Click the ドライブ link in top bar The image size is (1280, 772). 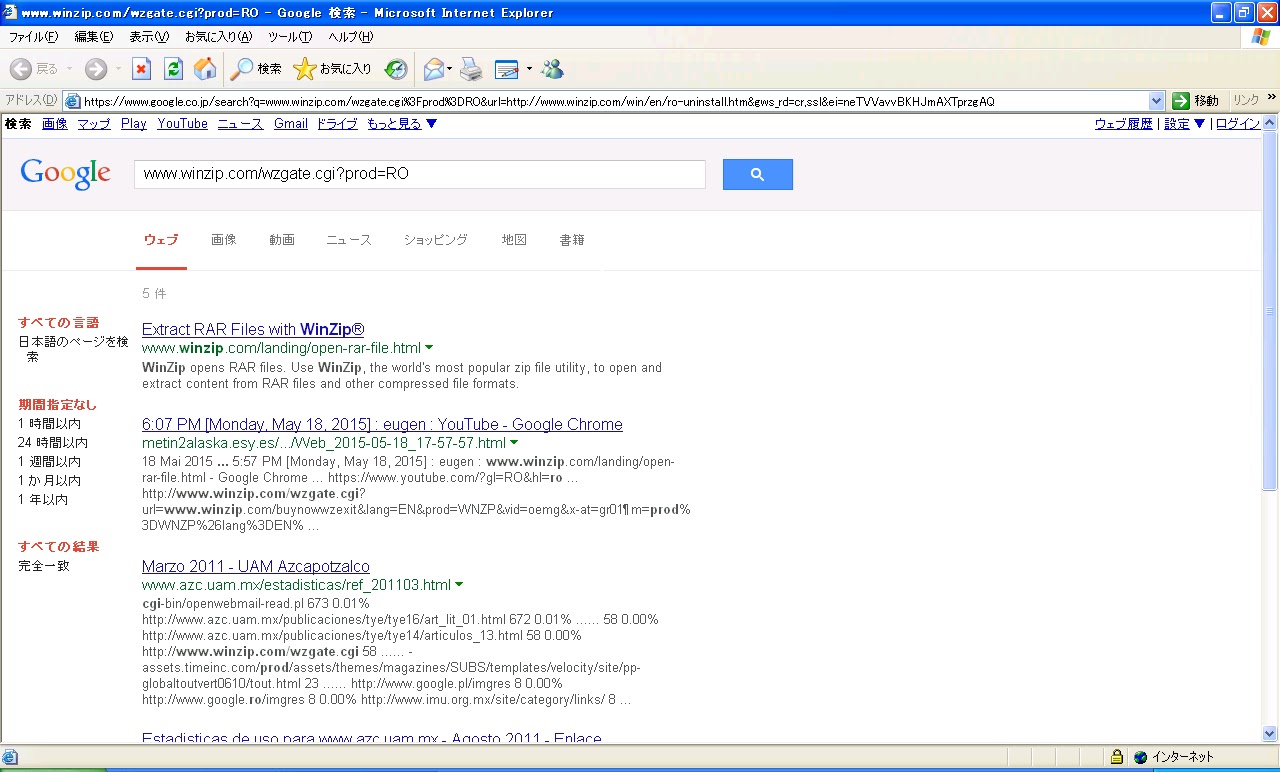click(337, 124)
